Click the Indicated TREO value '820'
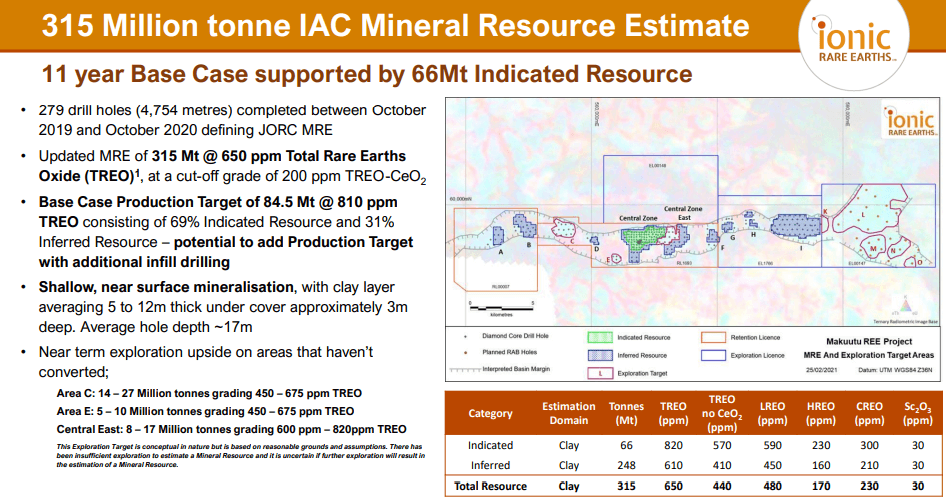This screenshot has height=504, width=946. (673, 445)
